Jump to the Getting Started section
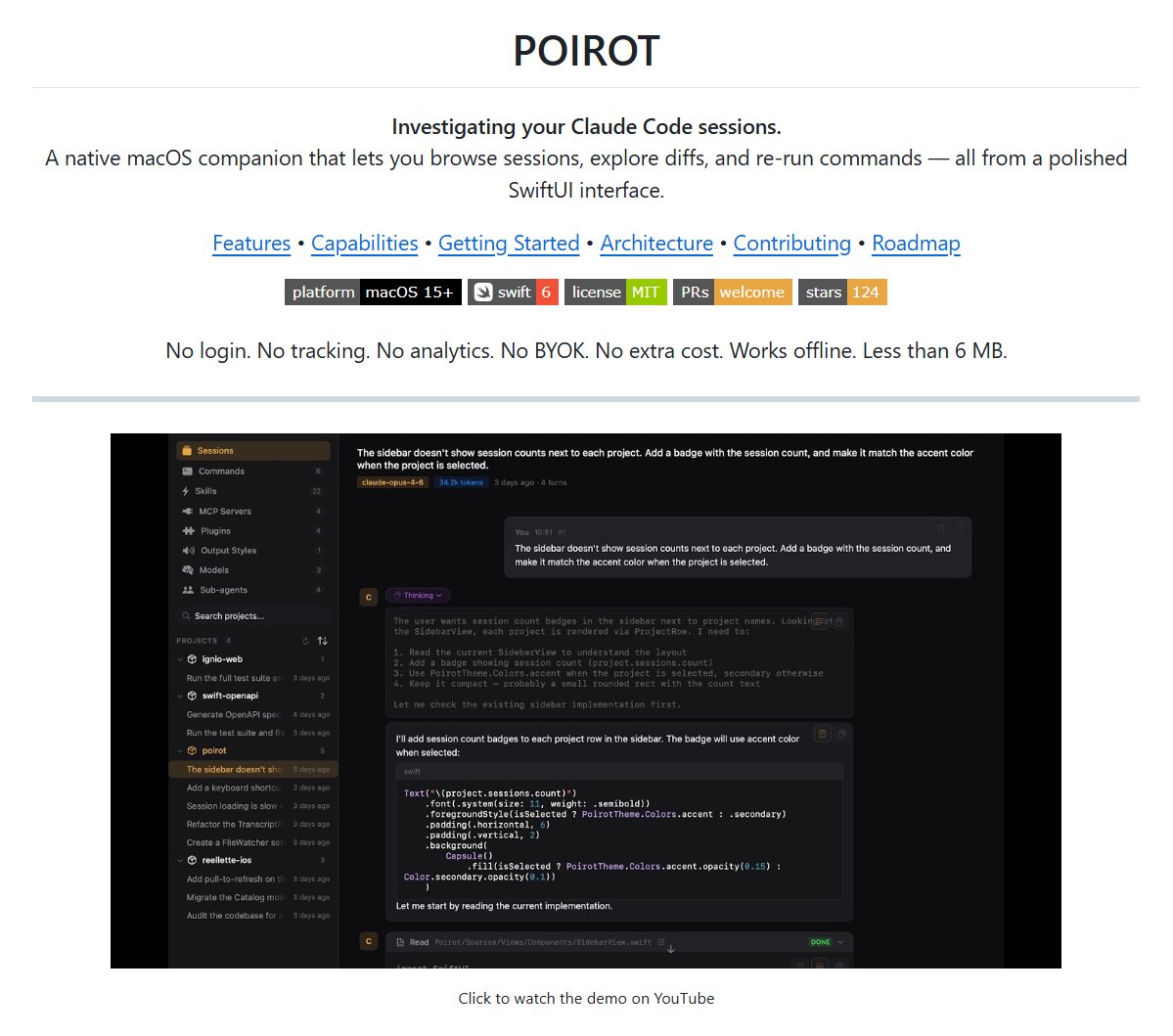 509,244
